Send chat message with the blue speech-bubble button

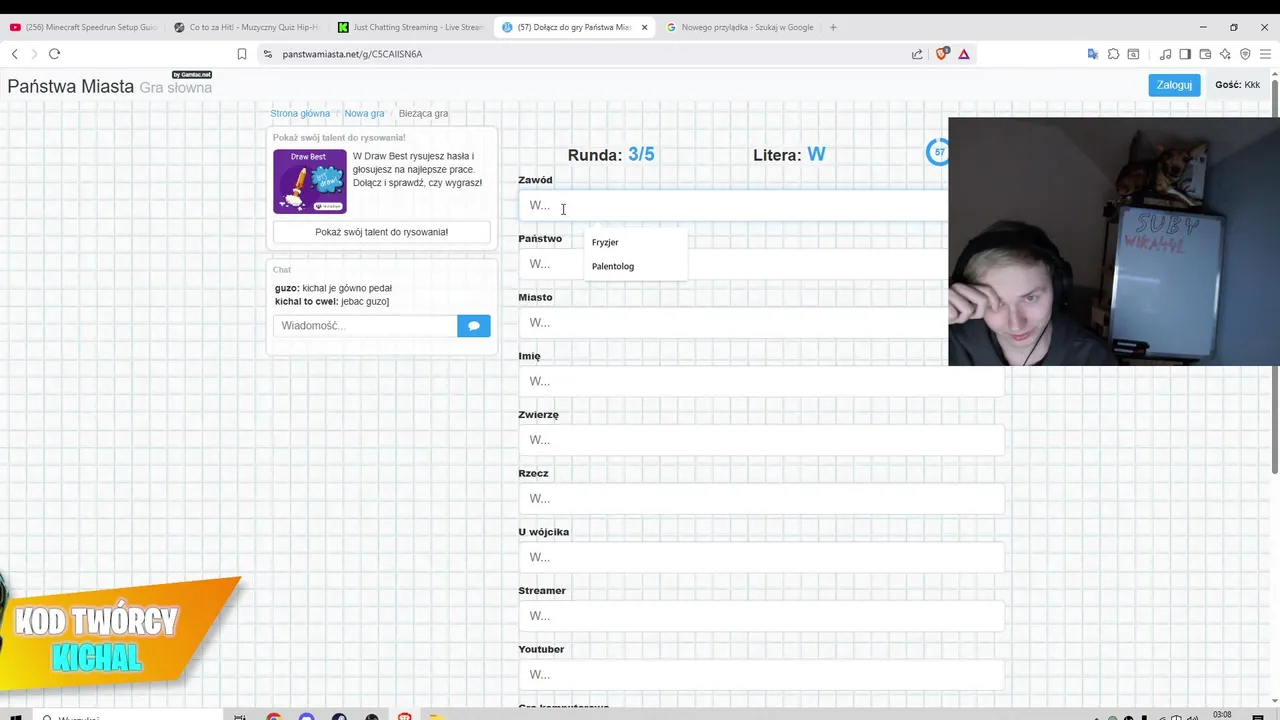(474, 326)
